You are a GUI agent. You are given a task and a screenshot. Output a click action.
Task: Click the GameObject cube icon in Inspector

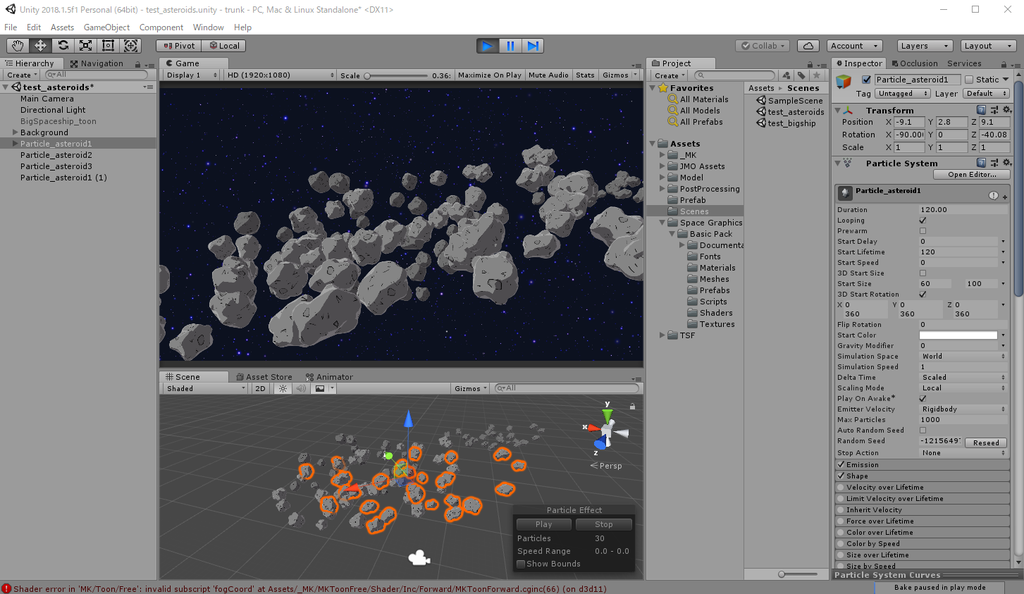click(x=844, y=81)
